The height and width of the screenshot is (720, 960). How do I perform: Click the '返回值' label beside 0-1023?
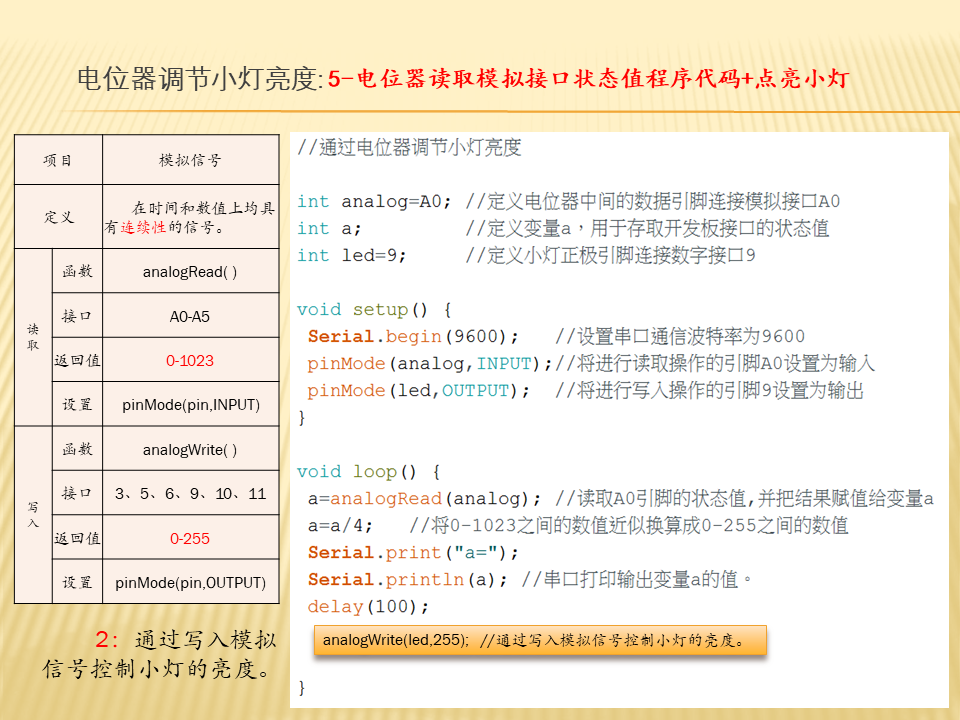tap(77, 360)
